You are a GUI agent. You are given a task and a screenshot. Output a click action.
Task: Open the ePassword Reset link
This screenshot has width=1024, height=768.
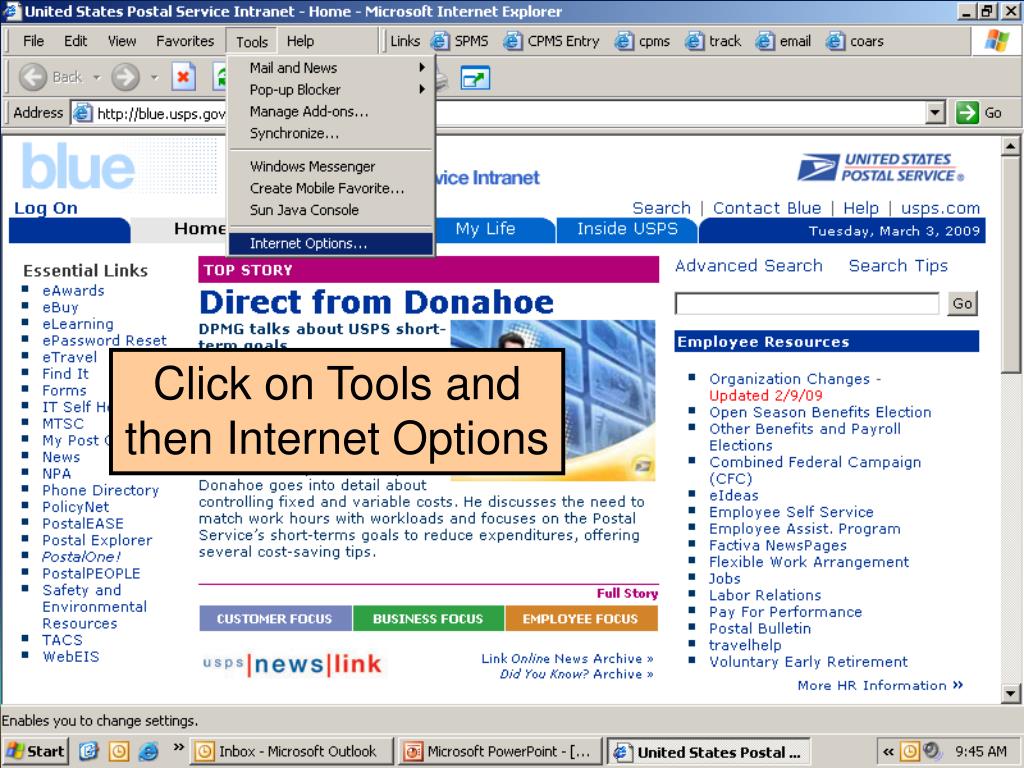click(104, 340)
